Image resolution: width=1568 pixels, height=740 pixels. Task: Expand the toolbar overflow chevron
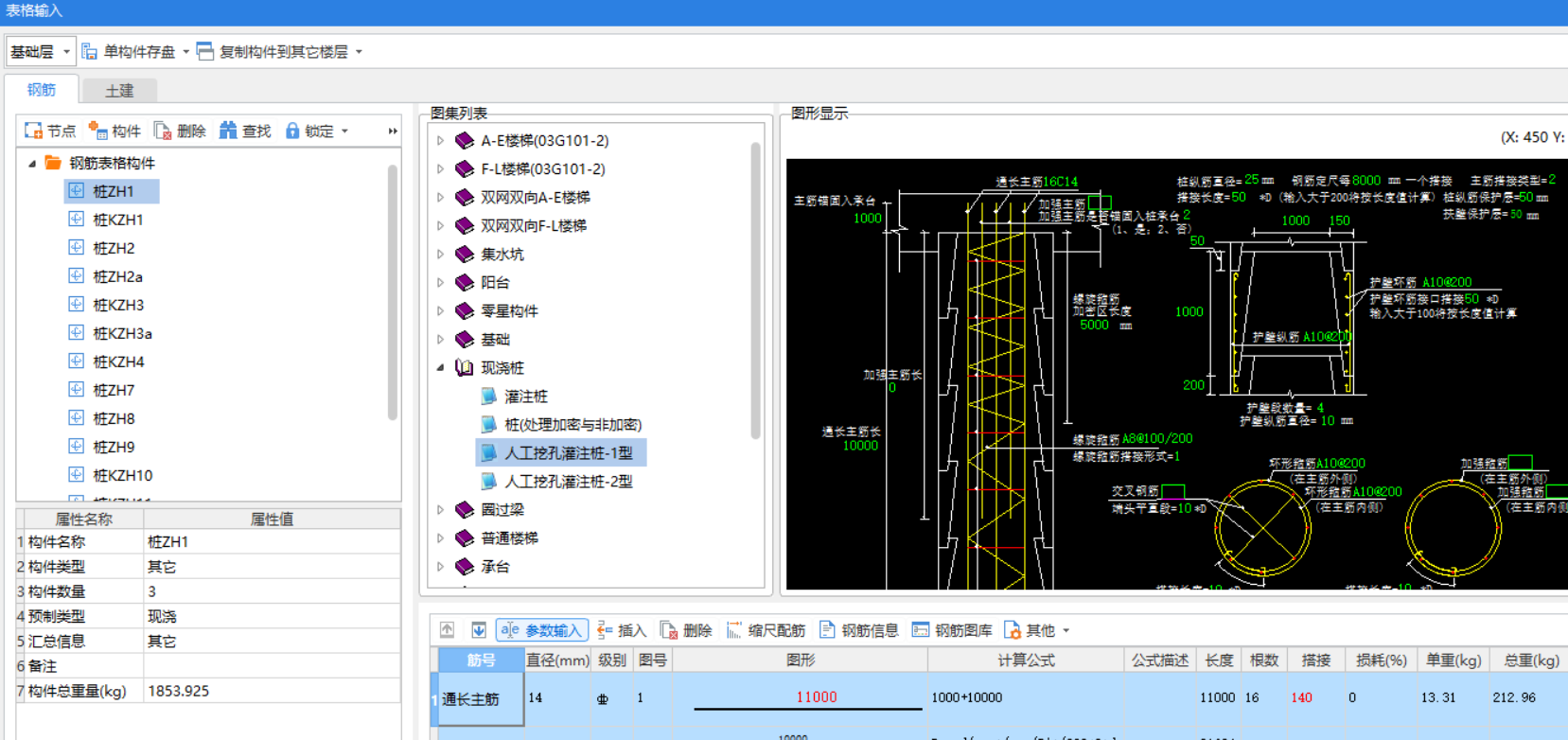393,131
